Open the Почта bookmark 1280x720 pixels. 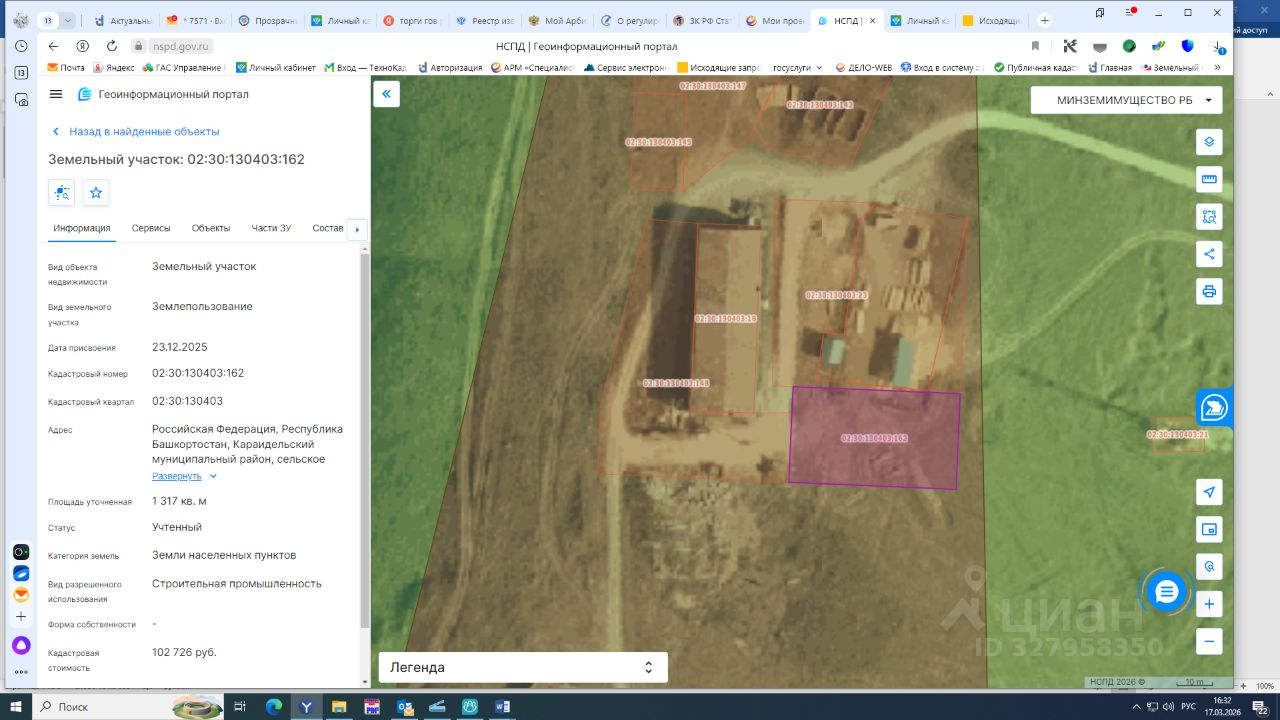coord(66,68)
